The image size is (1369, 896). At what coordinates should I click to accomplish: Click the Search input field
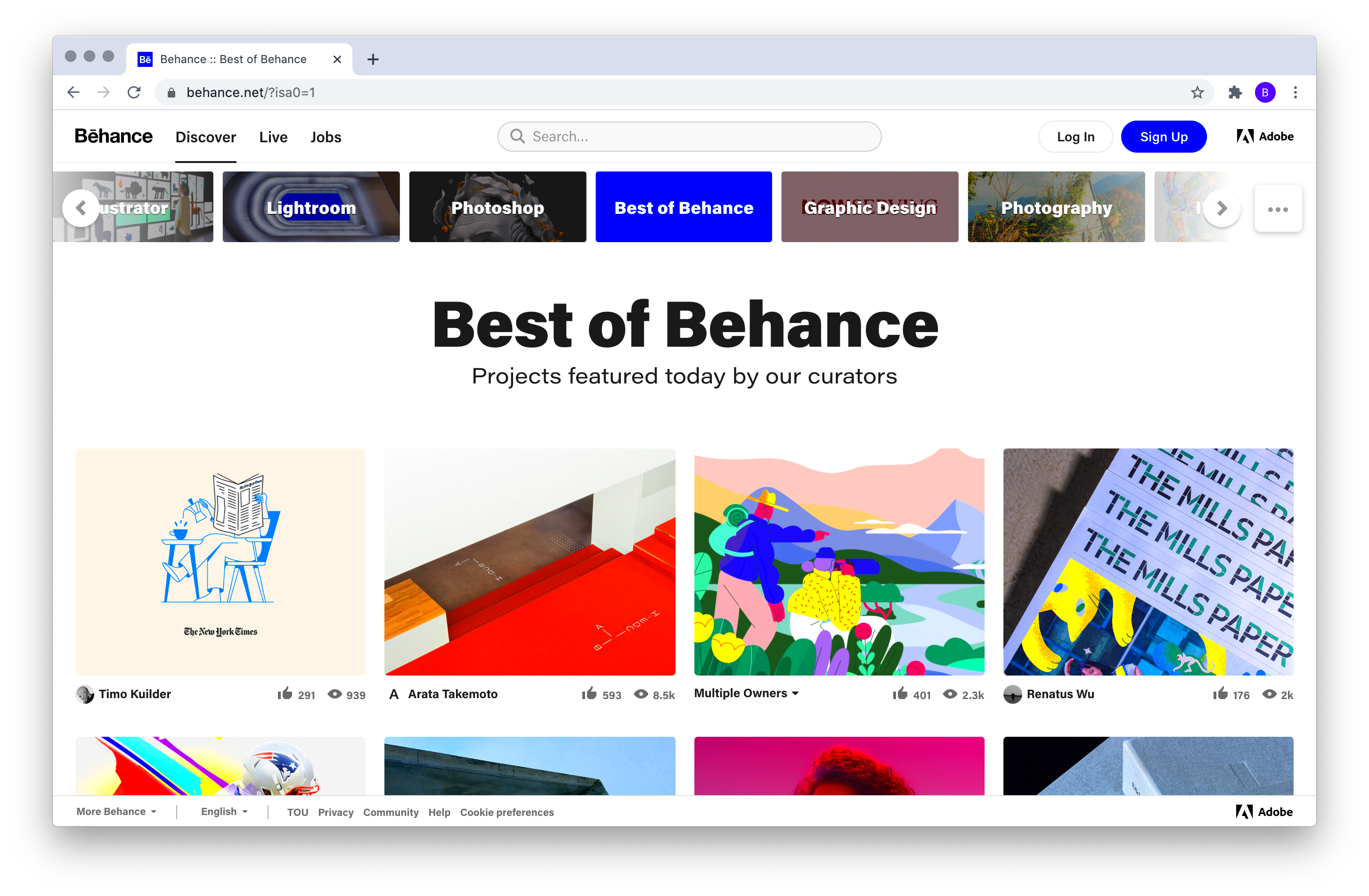tap(690, 136)
